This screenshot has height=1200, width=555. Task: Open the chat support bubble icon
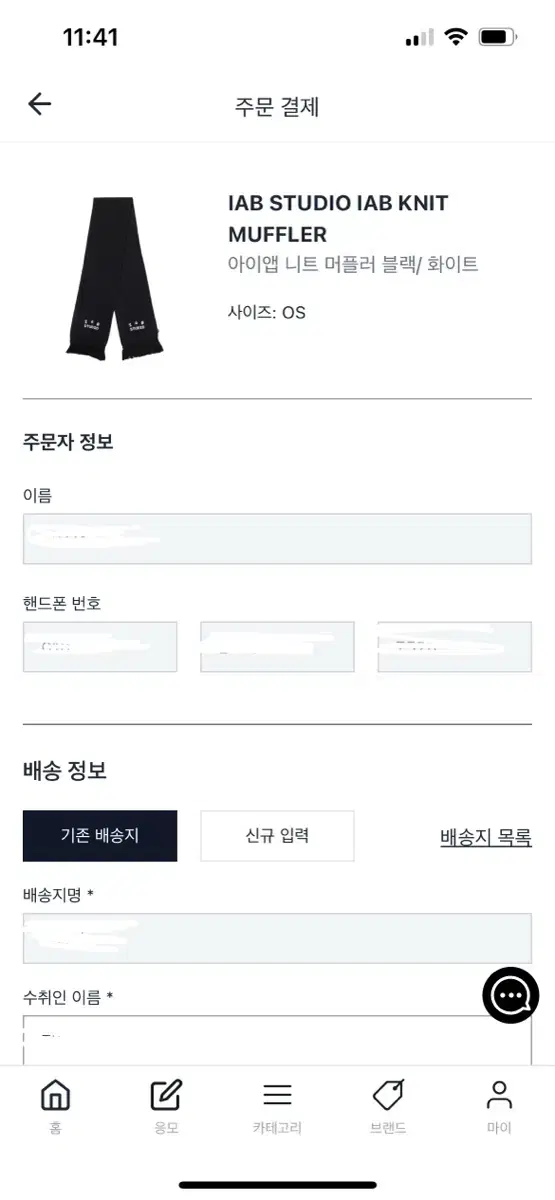pyautogui.click(x=511, y=994)
